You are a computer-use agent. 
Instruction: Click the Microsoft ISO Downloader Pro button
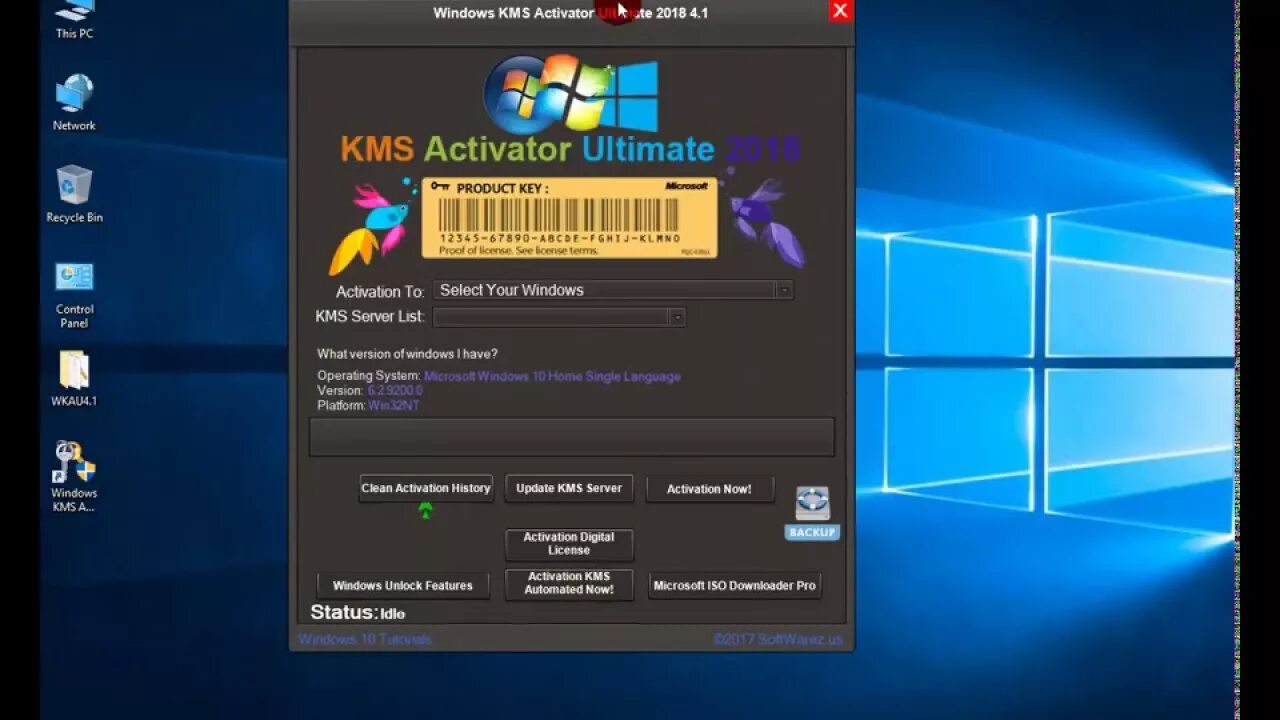[x=735, y=586]
